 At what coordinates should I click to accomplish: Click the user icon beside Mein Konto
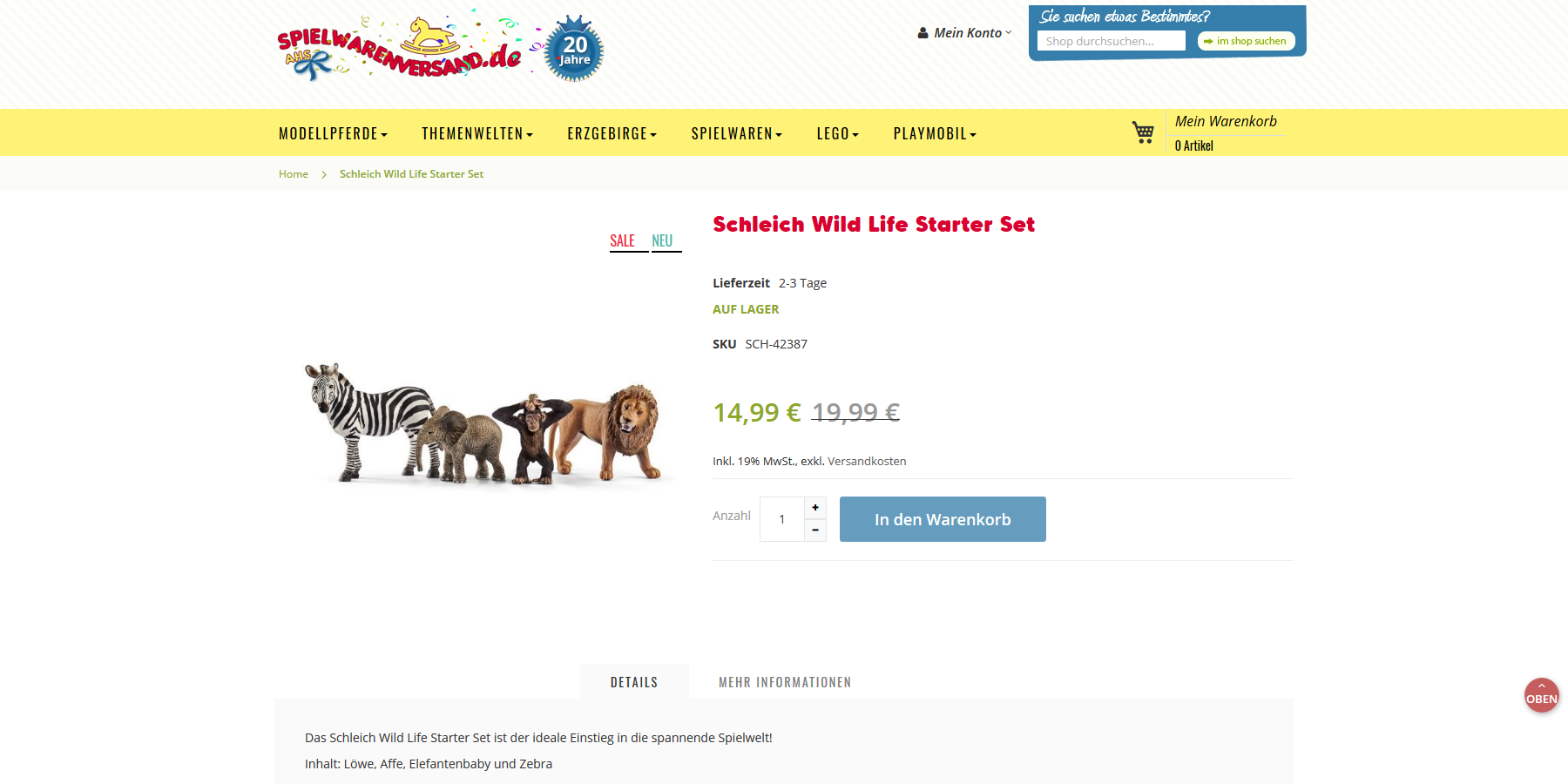point(923,33)
